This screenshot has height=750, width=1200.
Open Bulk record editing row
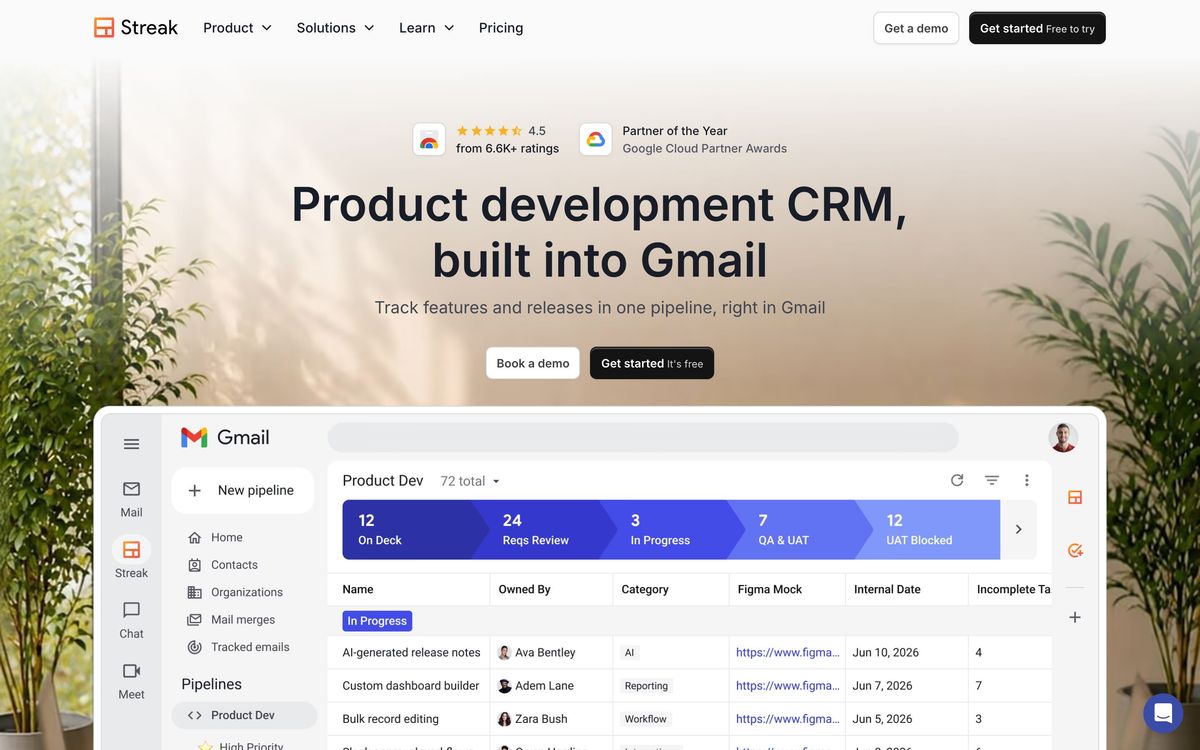pos(390,718)
